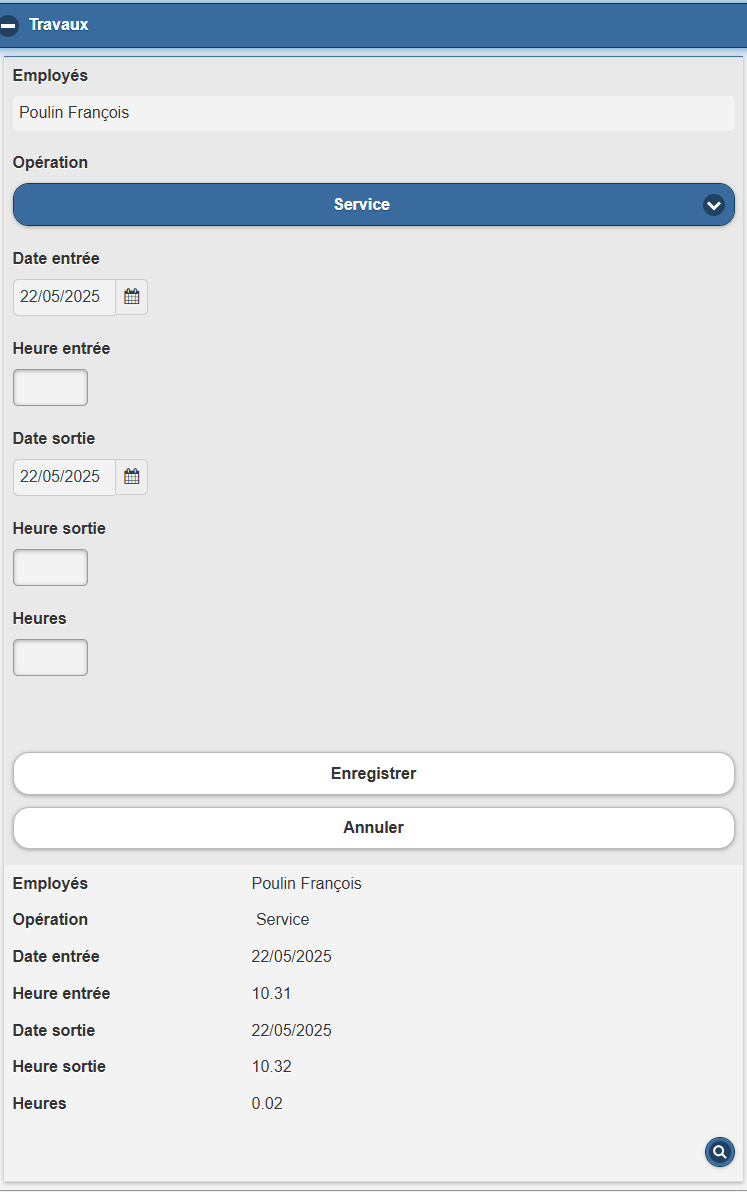Click the chevron arrow on Service selector
The height and width of the screenshot is (1196, 747).
[x=713, y=205]
